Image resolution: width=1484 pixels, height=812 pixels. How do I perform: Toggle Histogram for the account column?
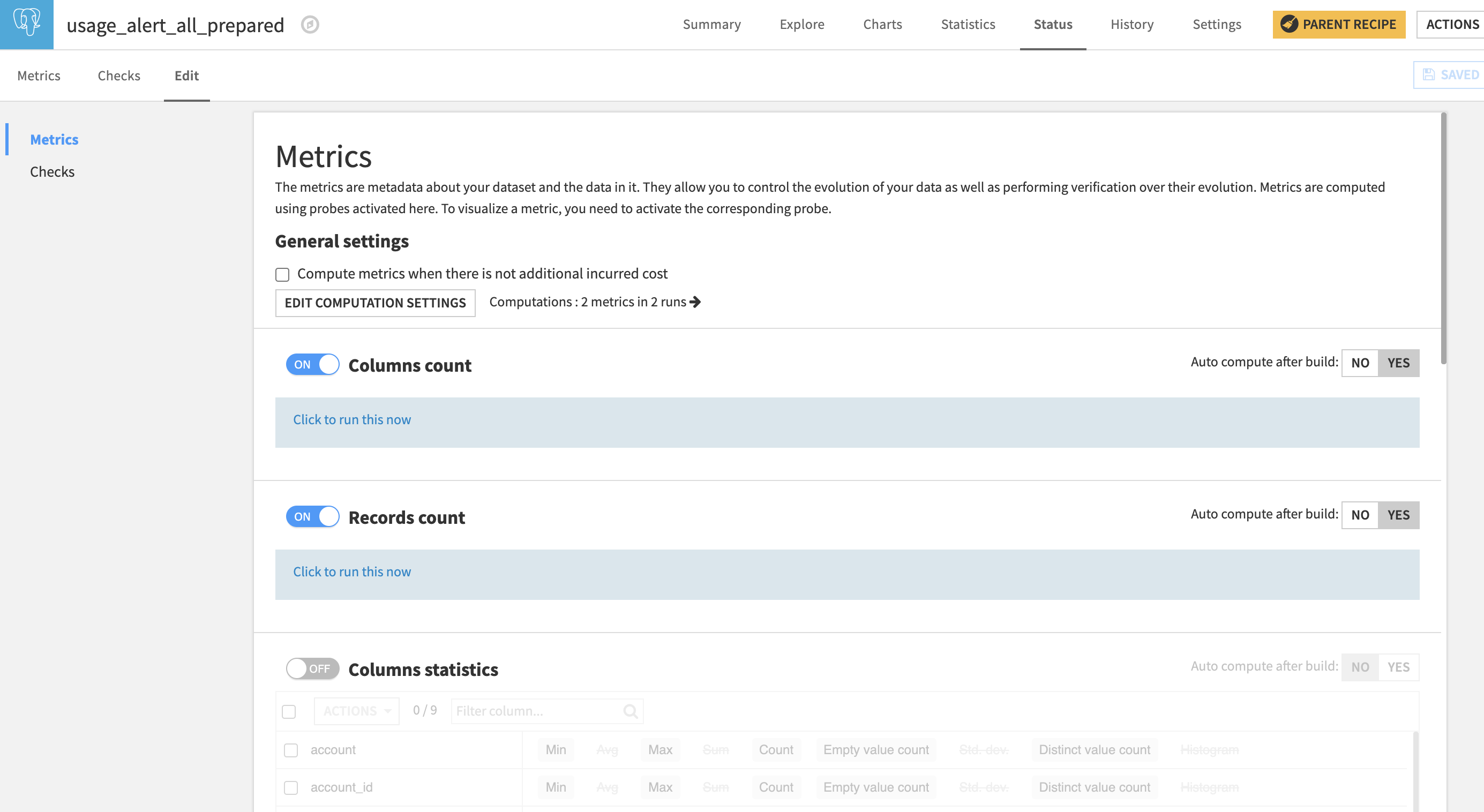pos(1210,750)
